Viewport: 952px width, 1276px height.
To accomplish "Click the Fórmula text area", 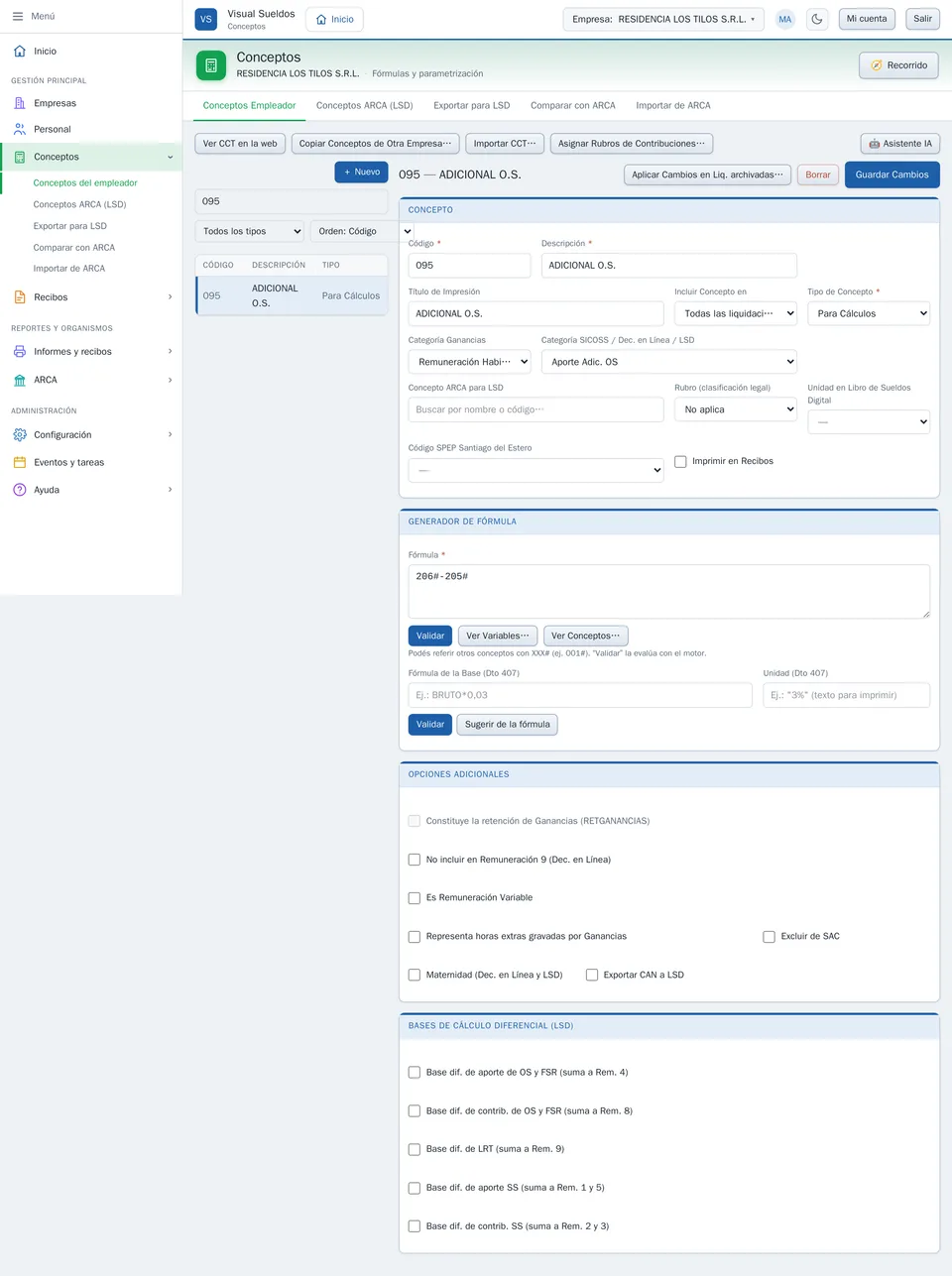I will point(669,591).
